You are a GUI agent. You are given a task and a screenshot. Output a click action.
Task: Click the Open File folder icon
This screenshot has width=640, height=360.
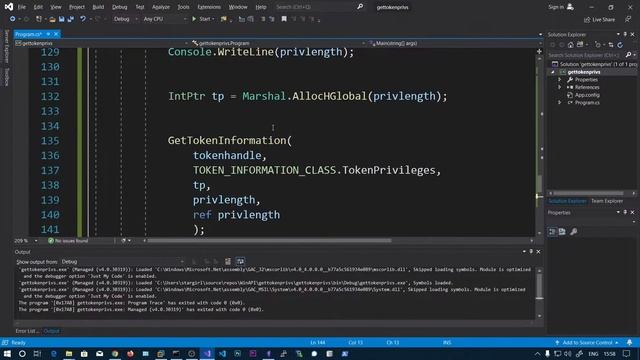point(52,19)
